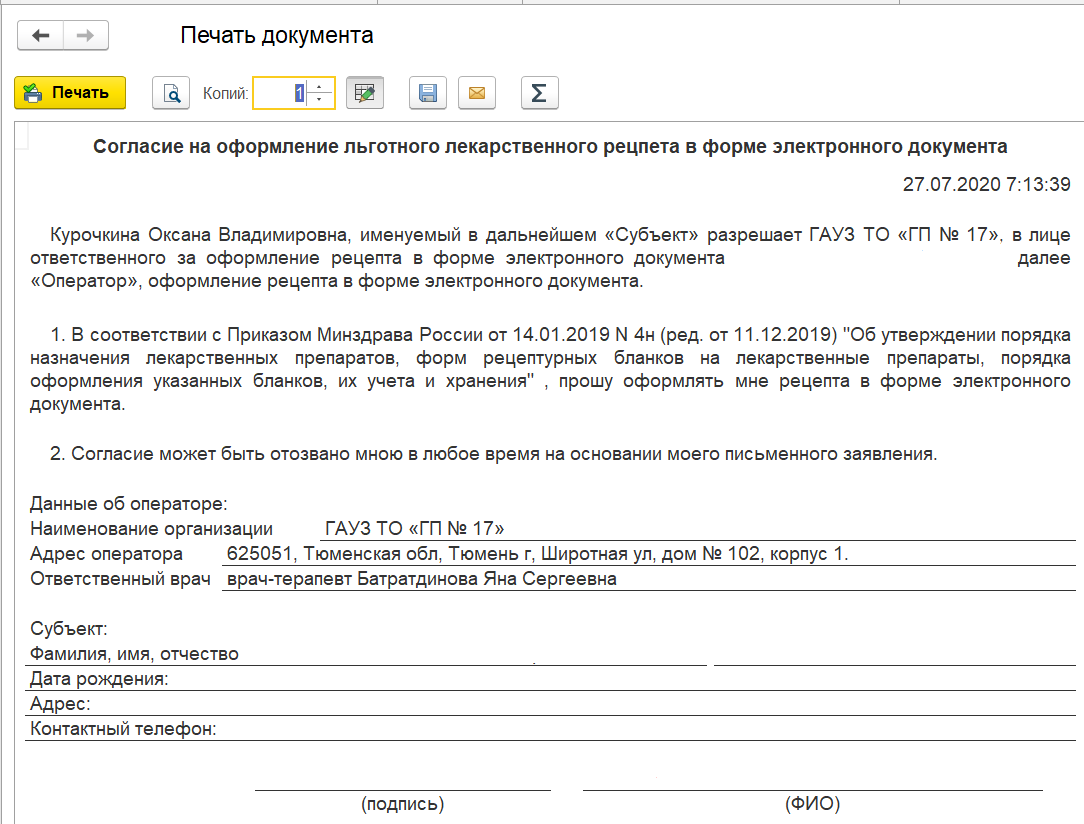Save document with the floppy disk icon

(x=428, y=93)
